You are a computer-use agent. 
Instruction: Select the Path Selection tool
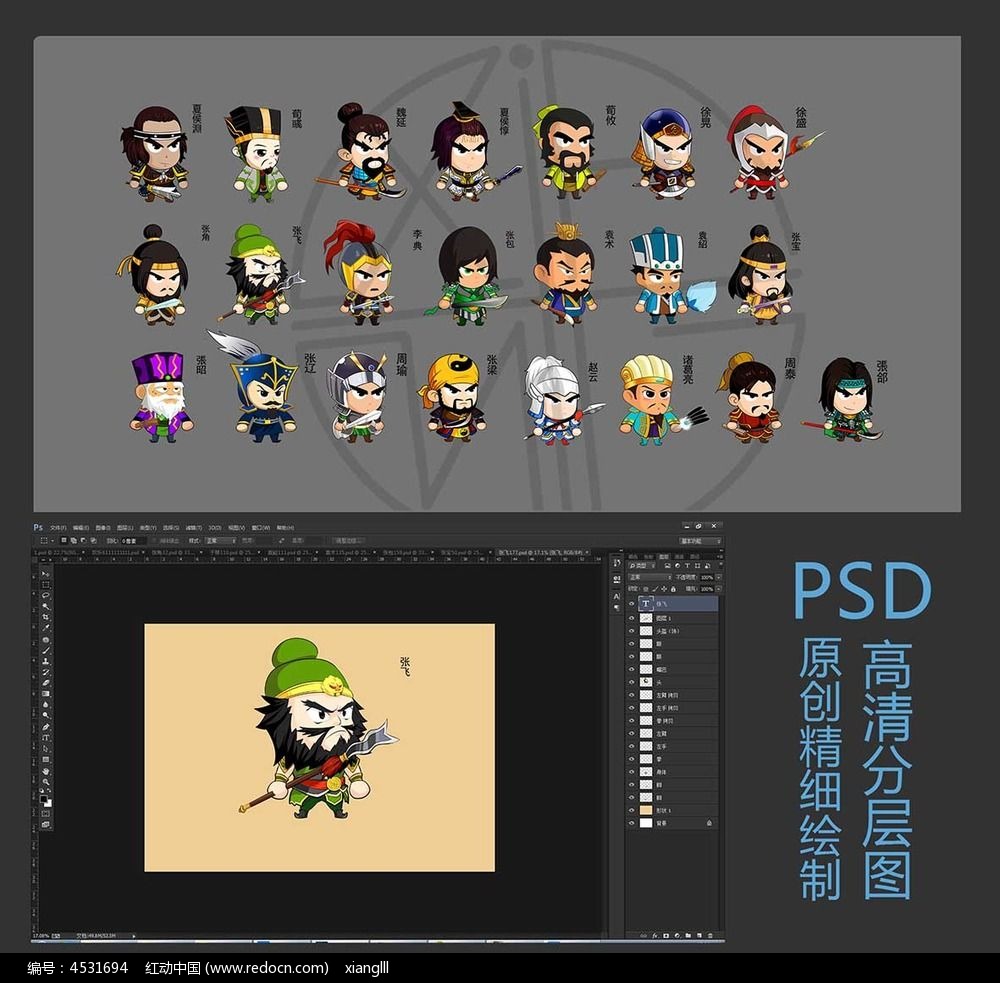(x=46, y=748)
